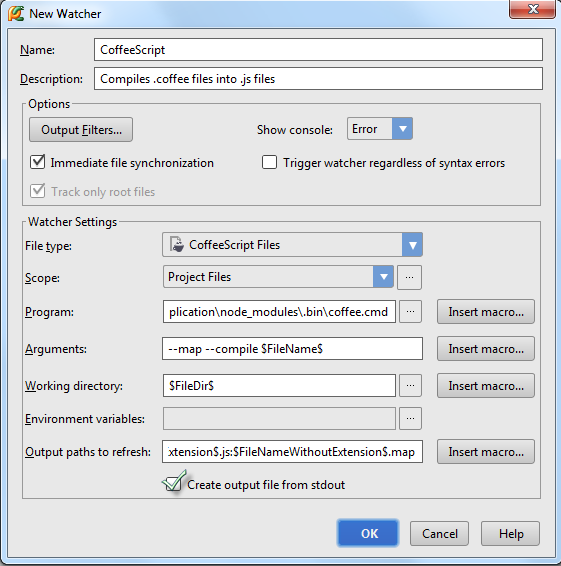This screenshot has width=561, height=566.
Task: Click the WebStorm app icon in title bar
Action: click(16, 14)
